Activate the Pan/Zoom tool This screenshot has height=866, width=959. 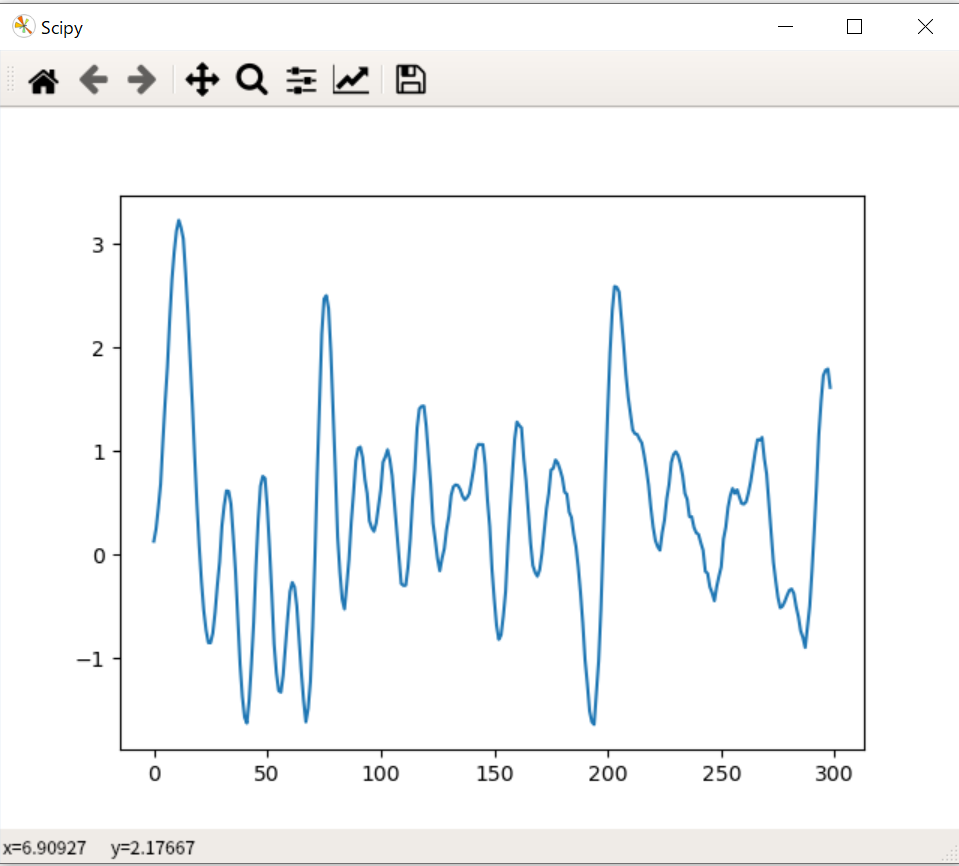(202, 80)
